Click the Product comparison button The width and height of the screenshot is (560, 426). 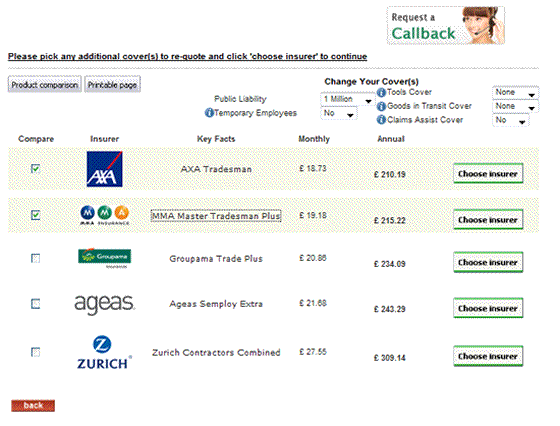click(x=45, y=85)
